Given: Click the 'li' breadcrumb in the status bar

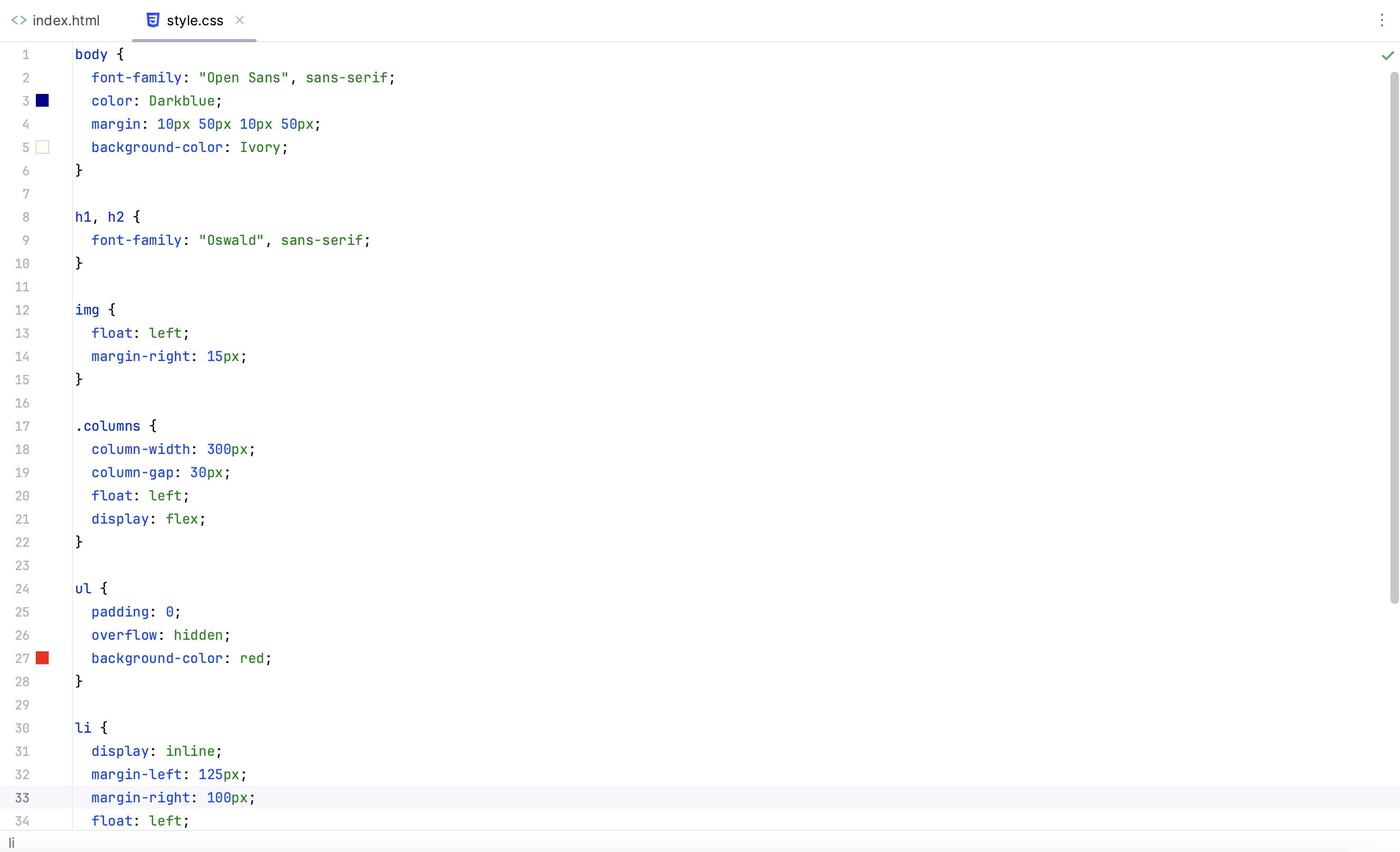Looking at the screenshot, I should pos(12,842).
